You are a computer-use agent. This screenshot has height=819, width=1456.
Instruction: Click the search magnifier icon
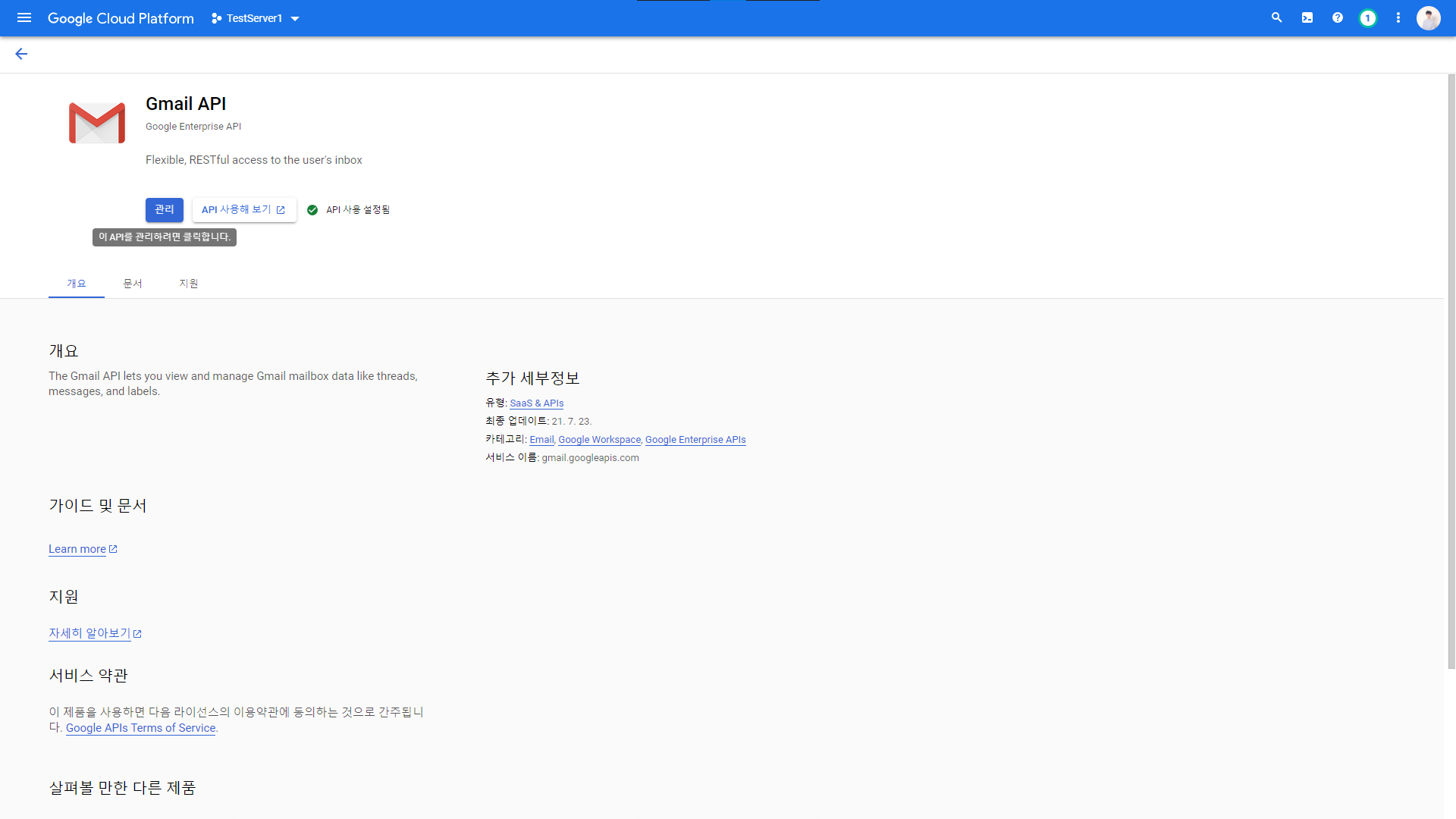[1277, 17]
